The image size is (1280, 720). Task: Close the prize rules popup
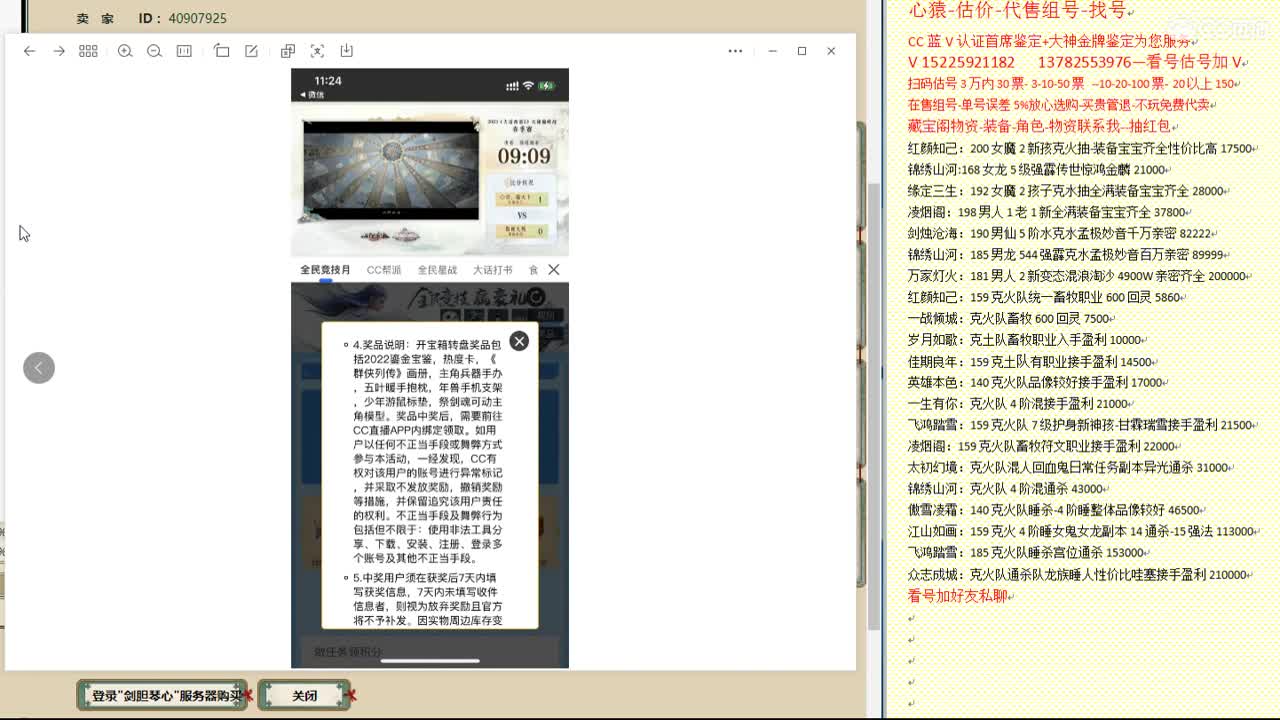click(519, 341)
